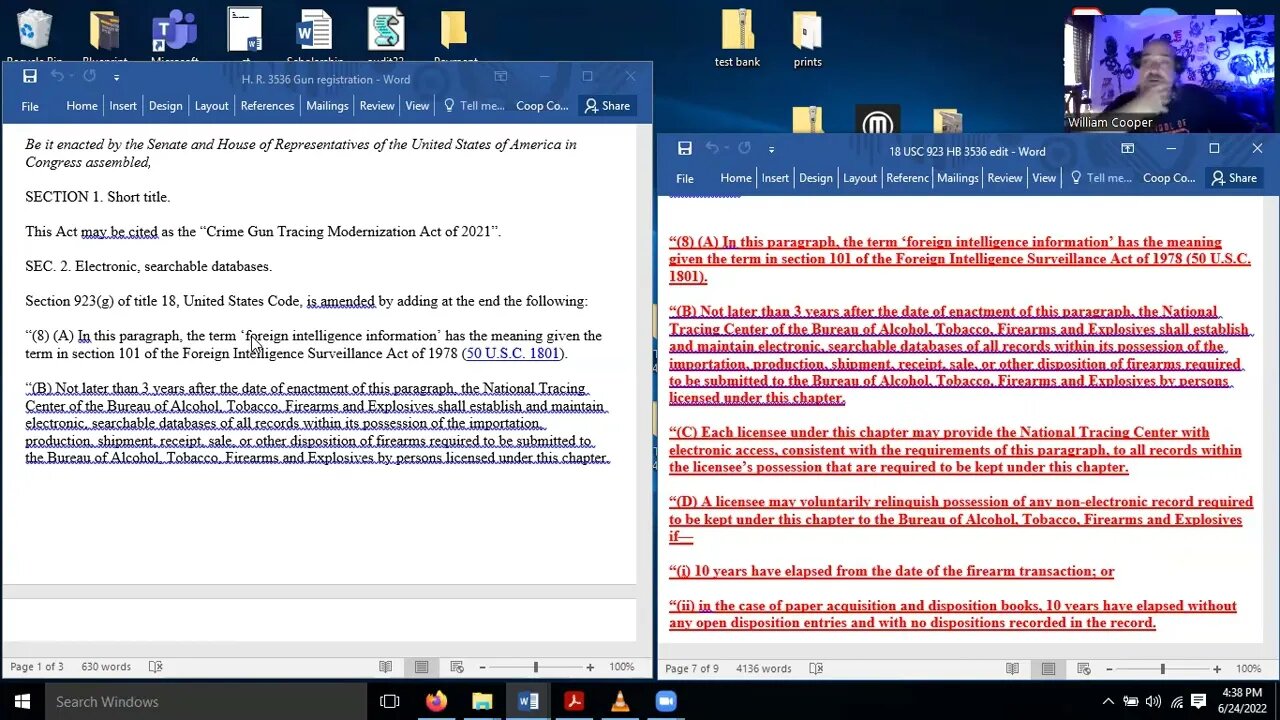
Task: Click Page 1 of 3 status indicator
Action: pyautogui.click(x=36, y=667)
